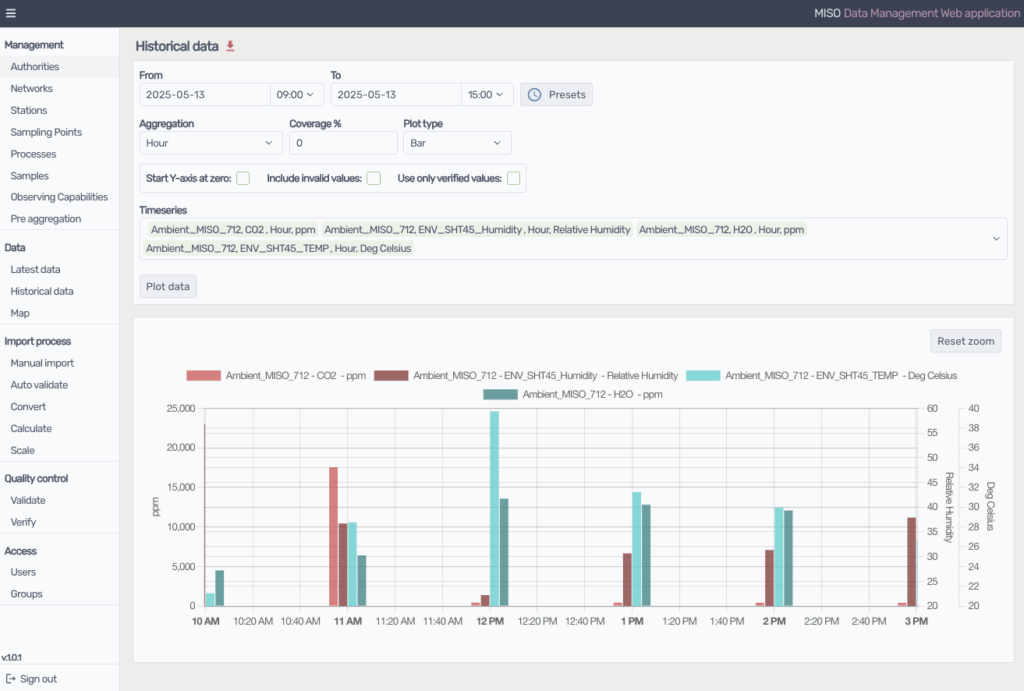Enable Start Y-axis at zero checkbox

243,178
